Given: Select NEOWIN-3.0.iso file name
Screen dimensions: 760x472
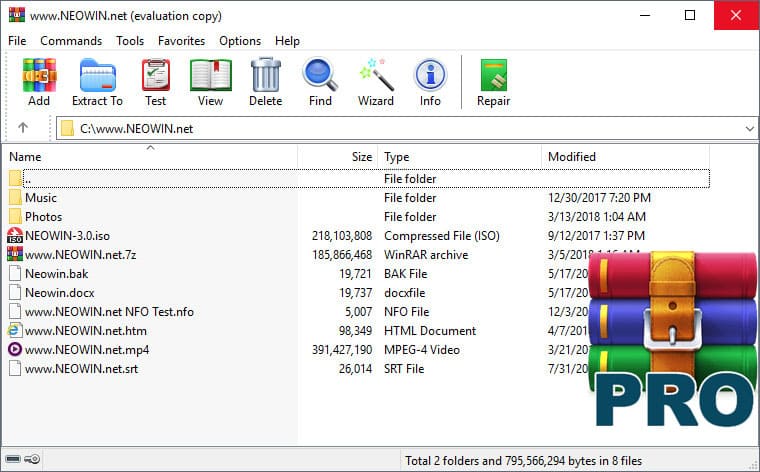Looking at the screenshot, I should click(x=67, y=236).
